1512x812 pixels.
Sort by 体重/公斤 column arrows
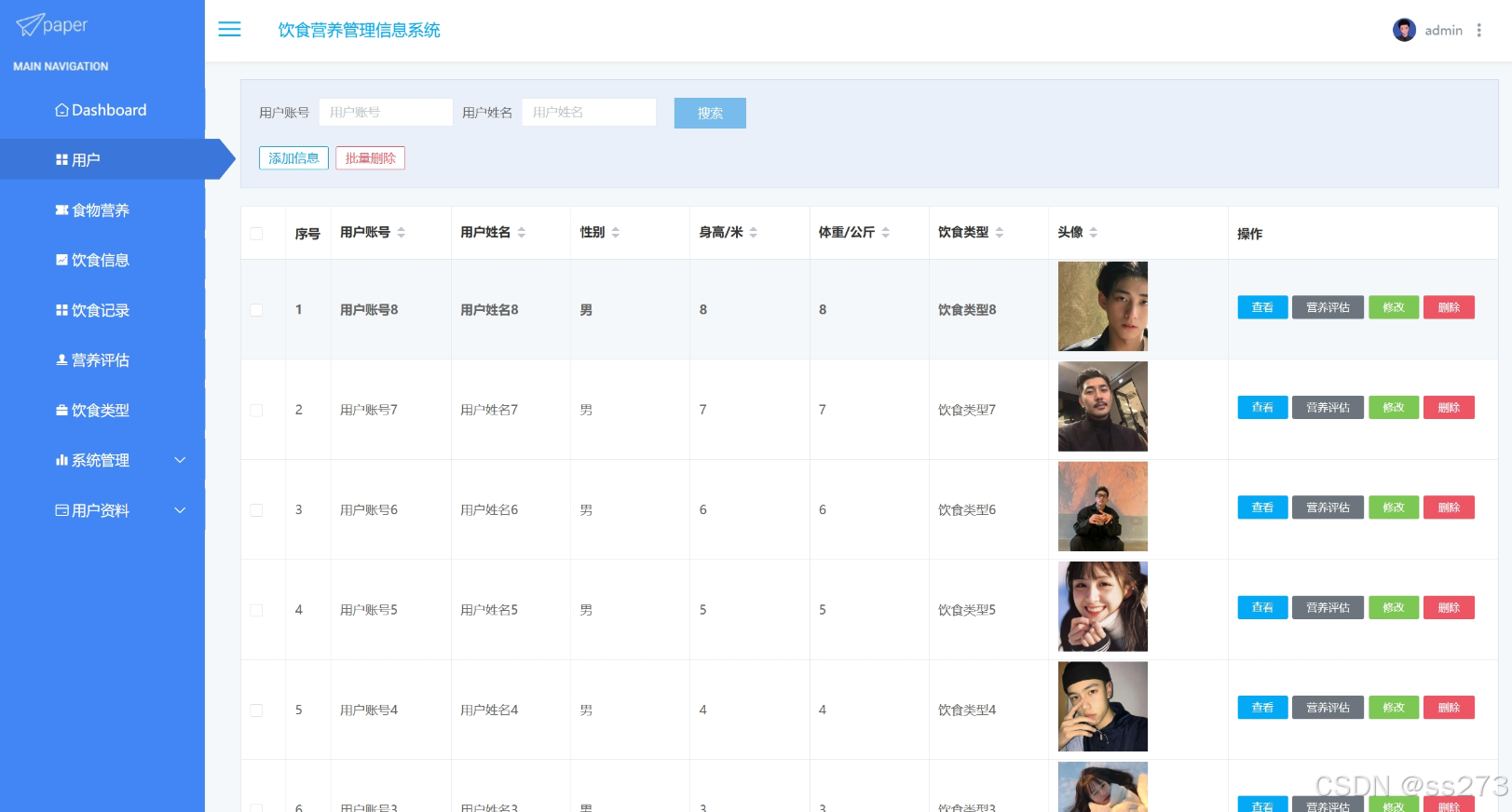tap(885, 232)
